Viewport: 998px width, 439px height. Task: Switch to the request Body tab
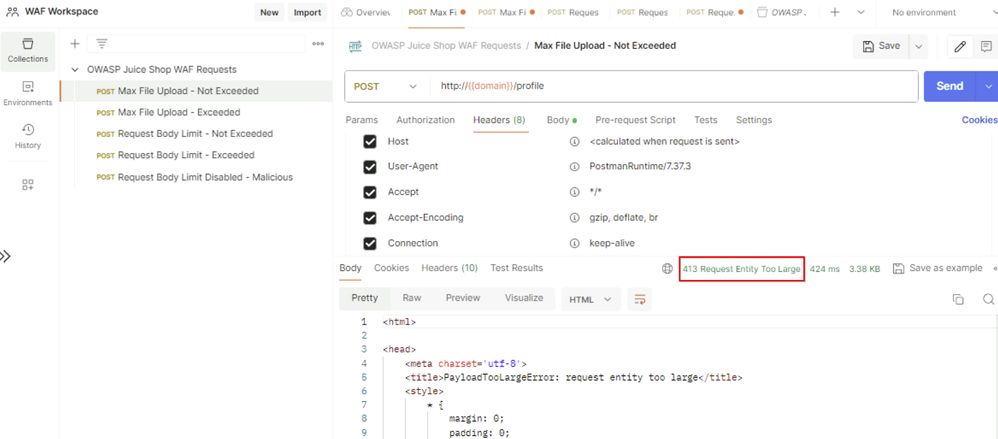[x=561, y=120]
